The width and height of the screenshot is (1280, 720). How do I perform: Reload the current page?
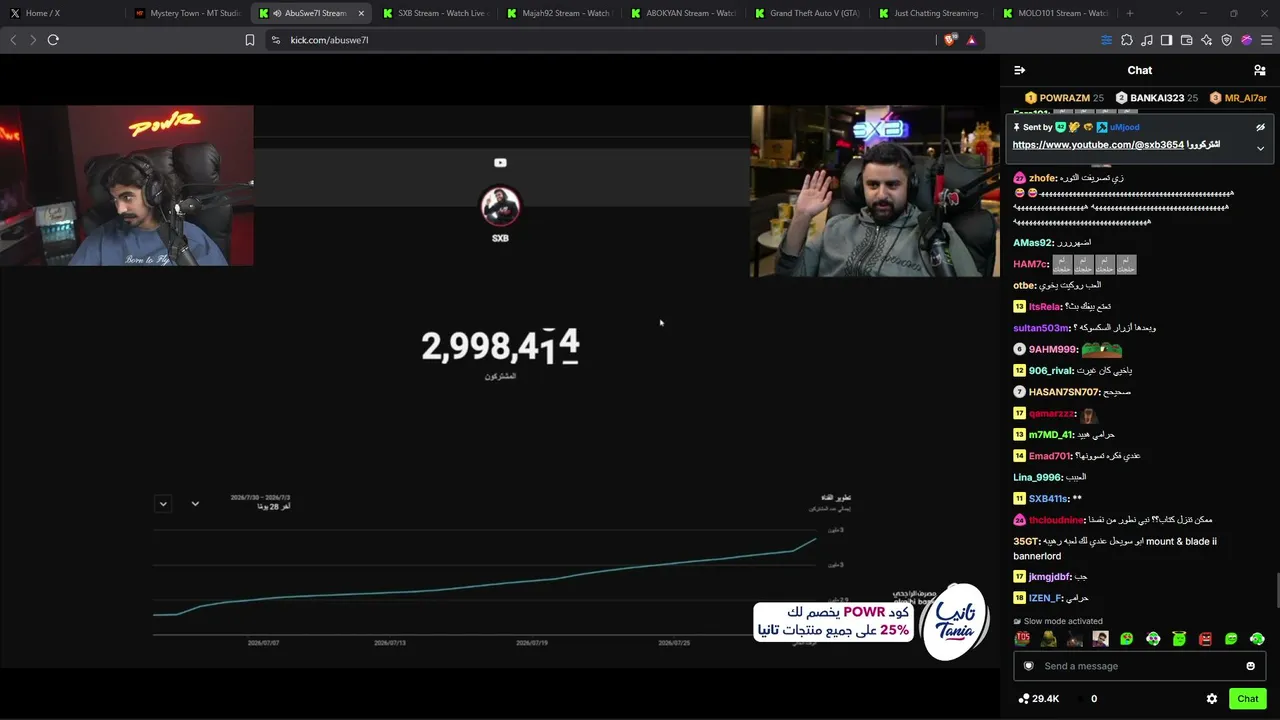[x=53, y=40]
